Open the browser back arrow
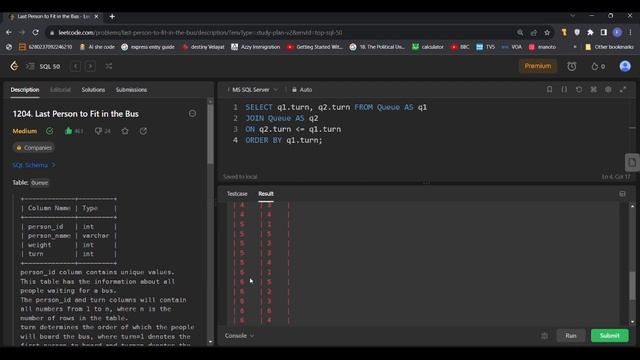The image size is (640, 360). click(9, 32)
